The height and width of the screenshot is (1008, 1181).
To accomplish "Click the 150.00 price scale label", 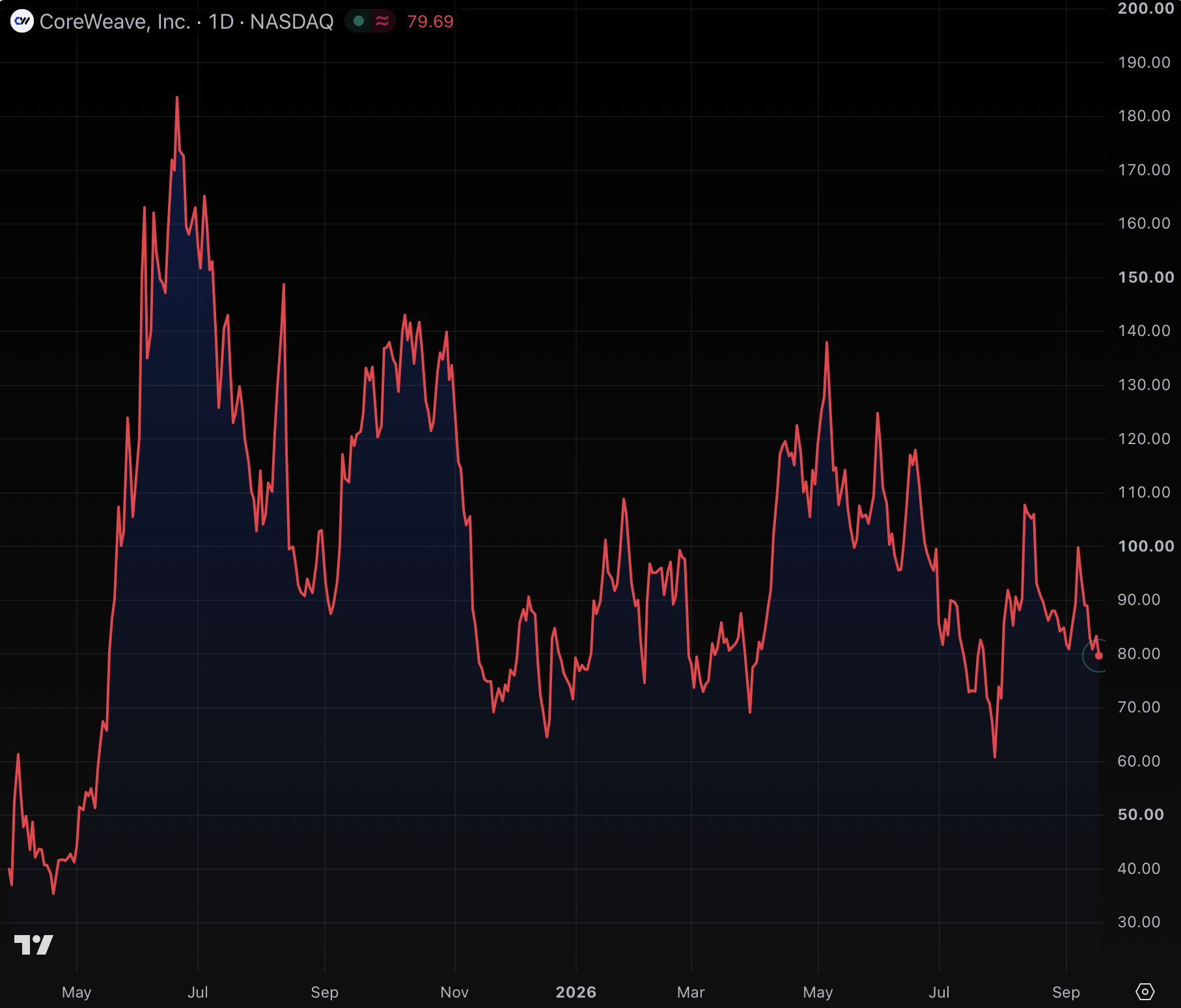I will (x=1146, y=277).
